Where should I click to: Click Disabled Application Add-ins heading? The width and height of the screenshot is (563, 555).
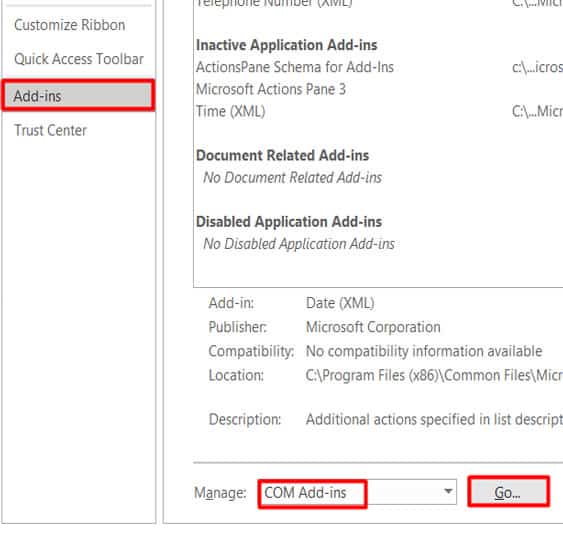[289, 222]
